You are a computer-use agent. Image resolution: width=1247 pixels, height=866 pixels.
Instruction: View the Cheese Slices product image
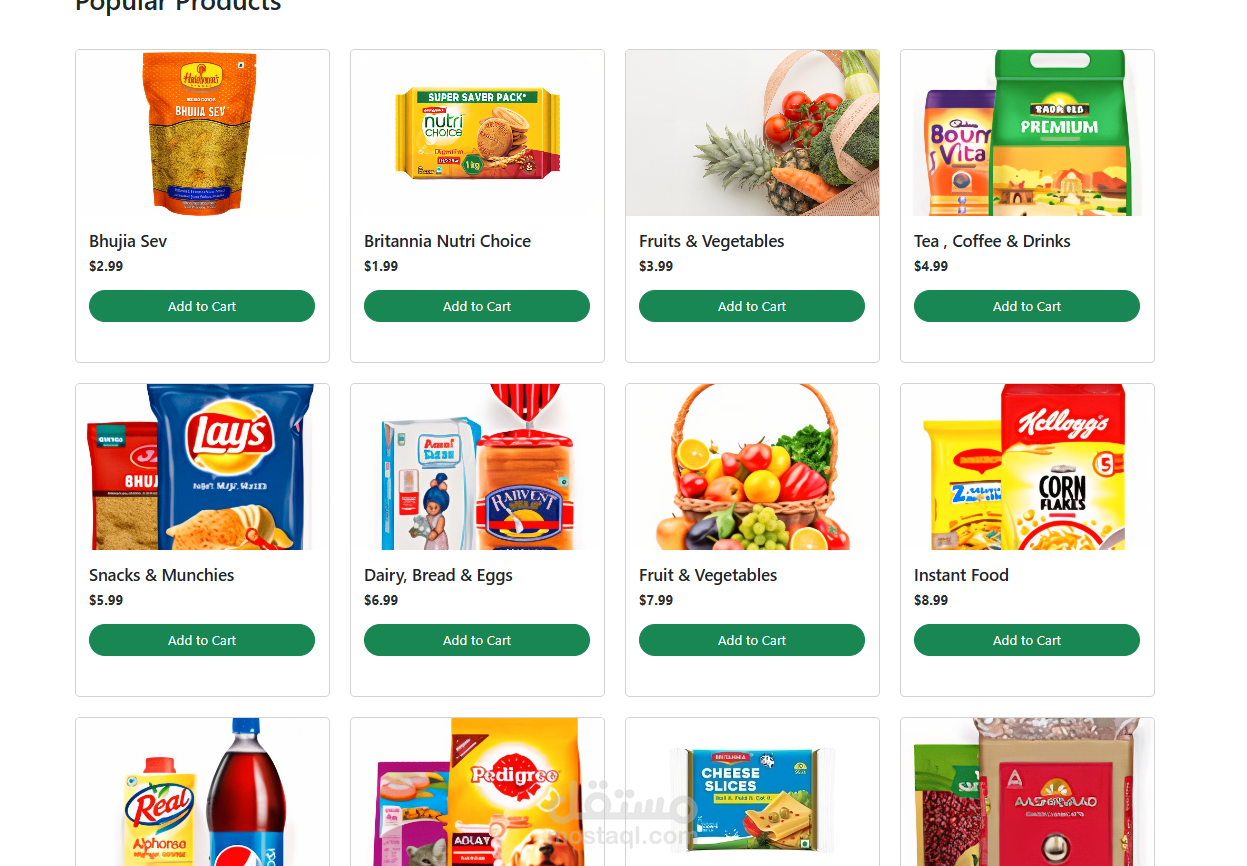(752, 792)
